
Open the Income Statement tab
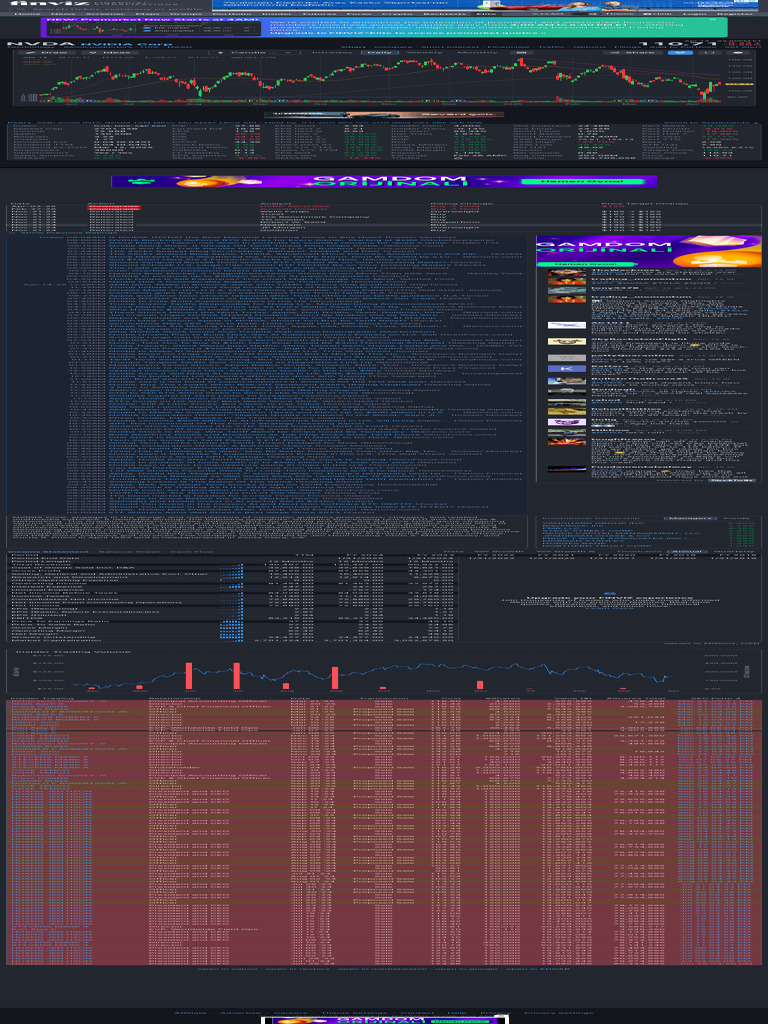pos(48,552)
